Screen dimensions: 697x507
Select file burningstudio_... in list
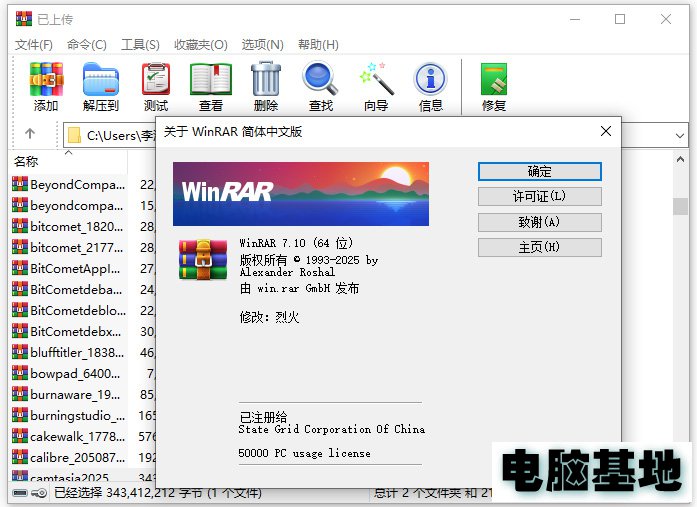click(x=78, y=415)
